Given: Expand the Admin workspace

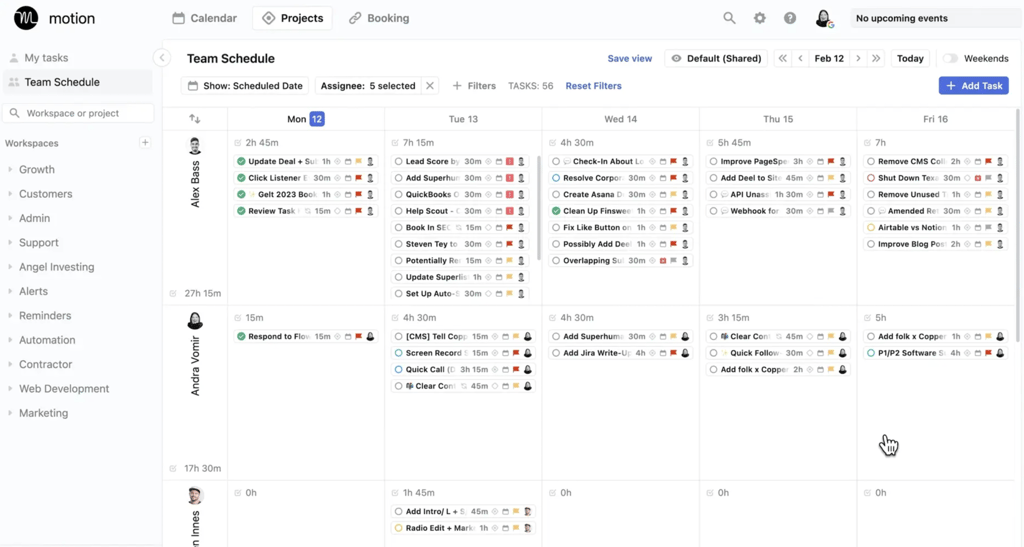Looking at the screenshot, I should [x=10, y=218].
